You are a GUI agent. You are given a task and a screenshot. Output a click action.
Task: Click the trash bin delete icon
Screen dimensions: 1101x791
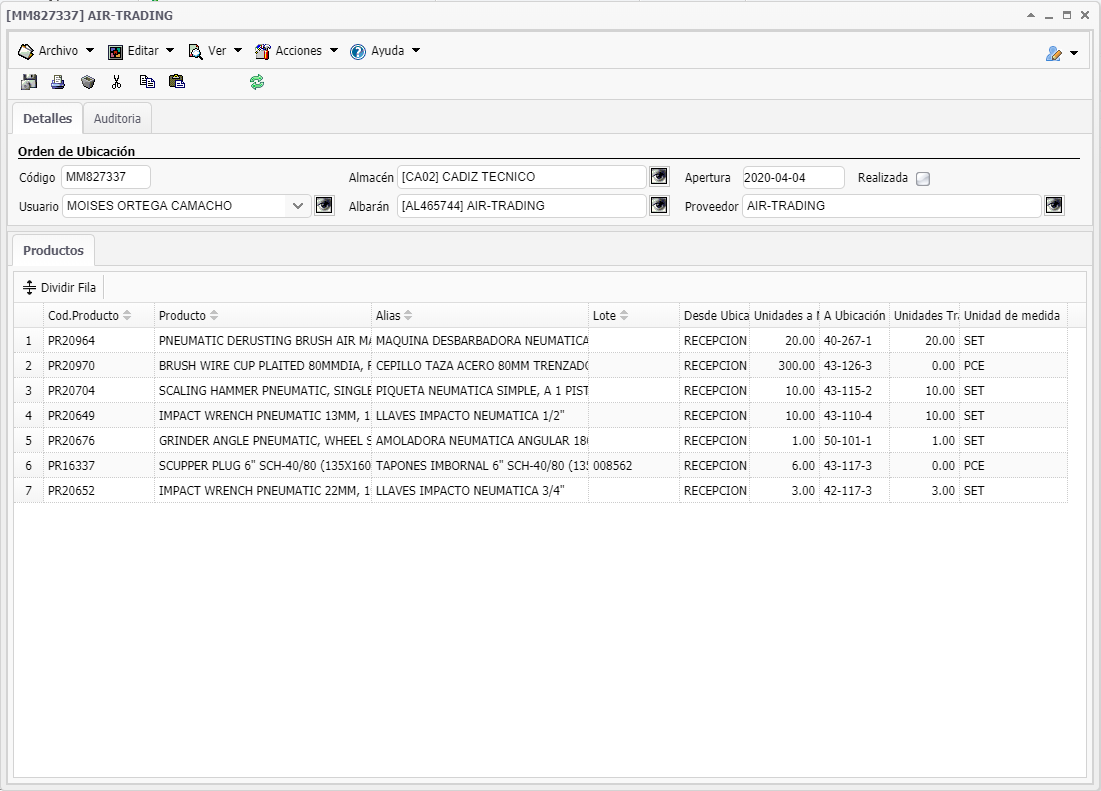(x=88, y=83)
